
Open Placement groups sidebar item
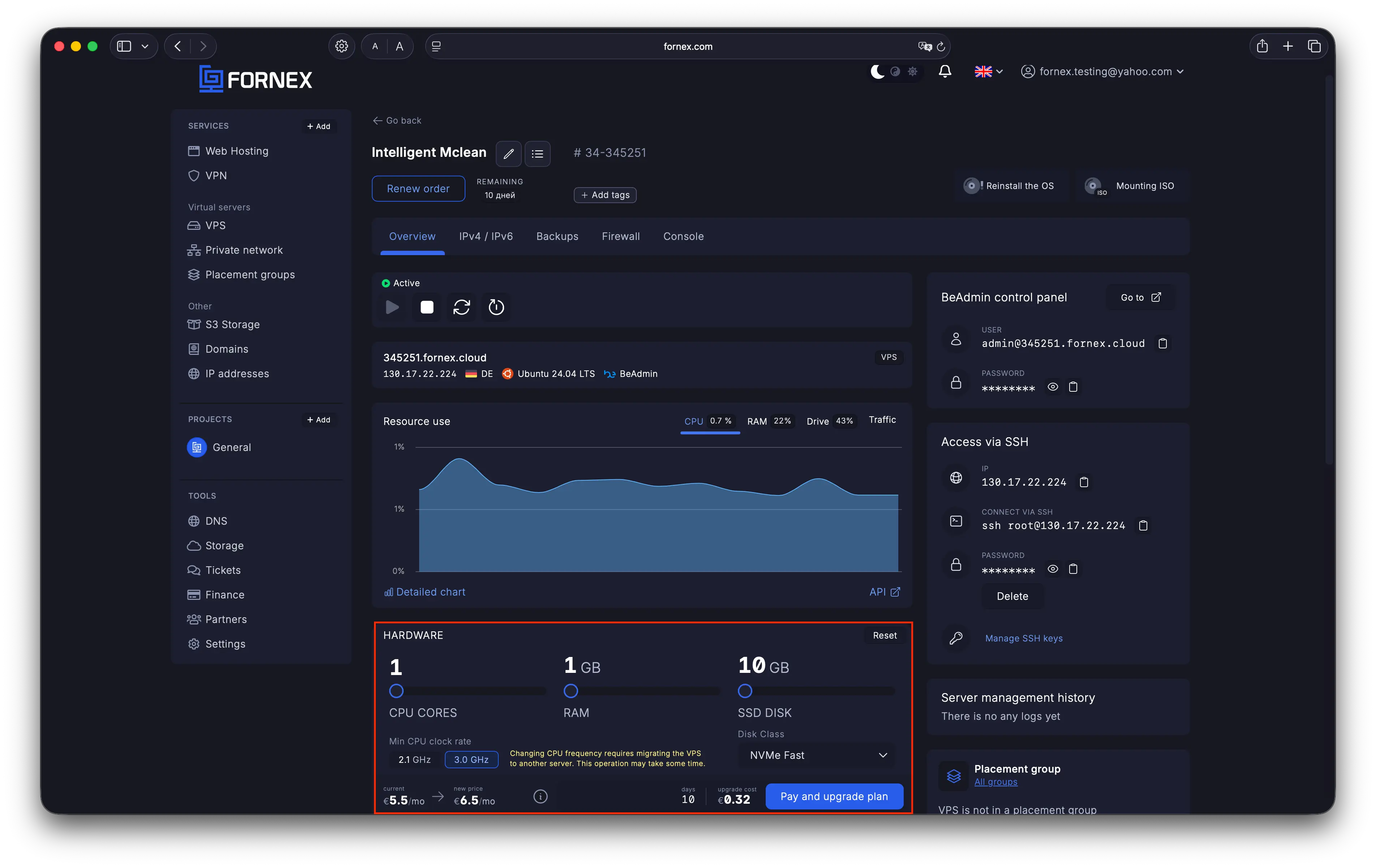[241, 274]
